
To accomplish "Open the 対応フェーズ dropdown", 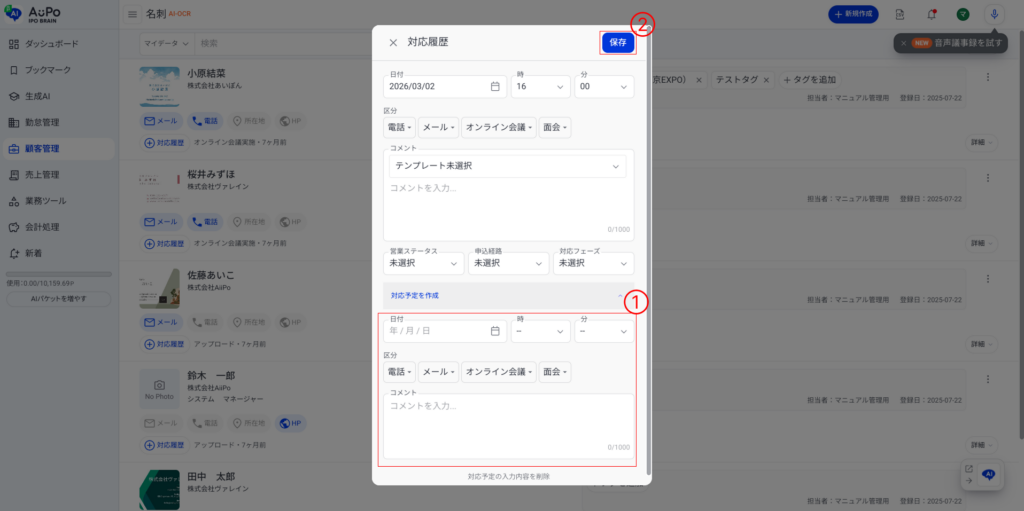I will tap(593, 263).
